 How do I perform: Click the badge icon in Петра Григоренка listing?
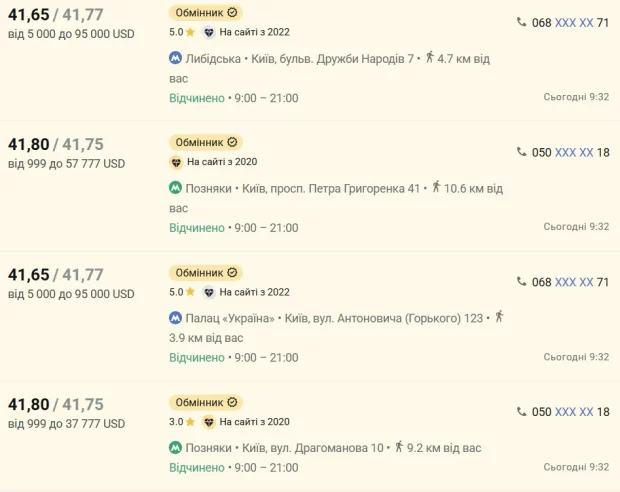pyautogui.click(x=176, y=162)
